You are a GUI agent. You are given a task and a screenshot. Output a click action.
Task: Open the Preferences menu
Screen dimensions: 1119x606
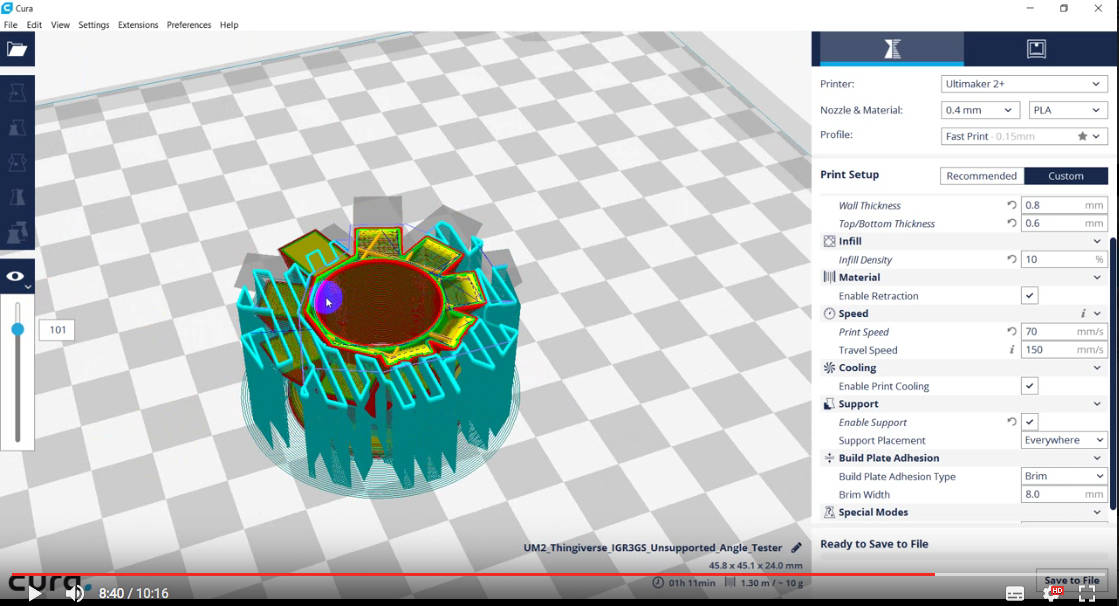point(189,24)
